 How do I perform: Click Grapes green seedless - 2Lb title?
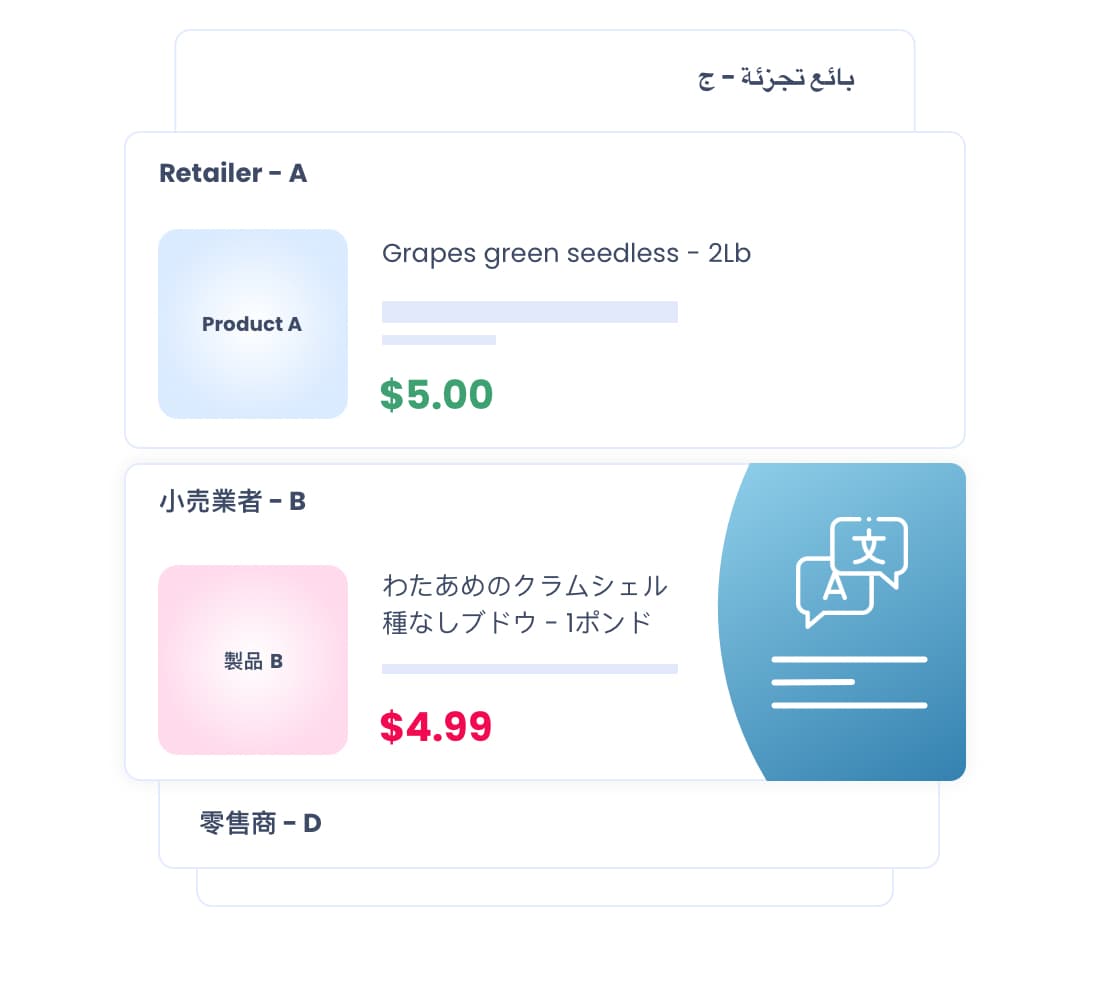[x=566, y=253]
